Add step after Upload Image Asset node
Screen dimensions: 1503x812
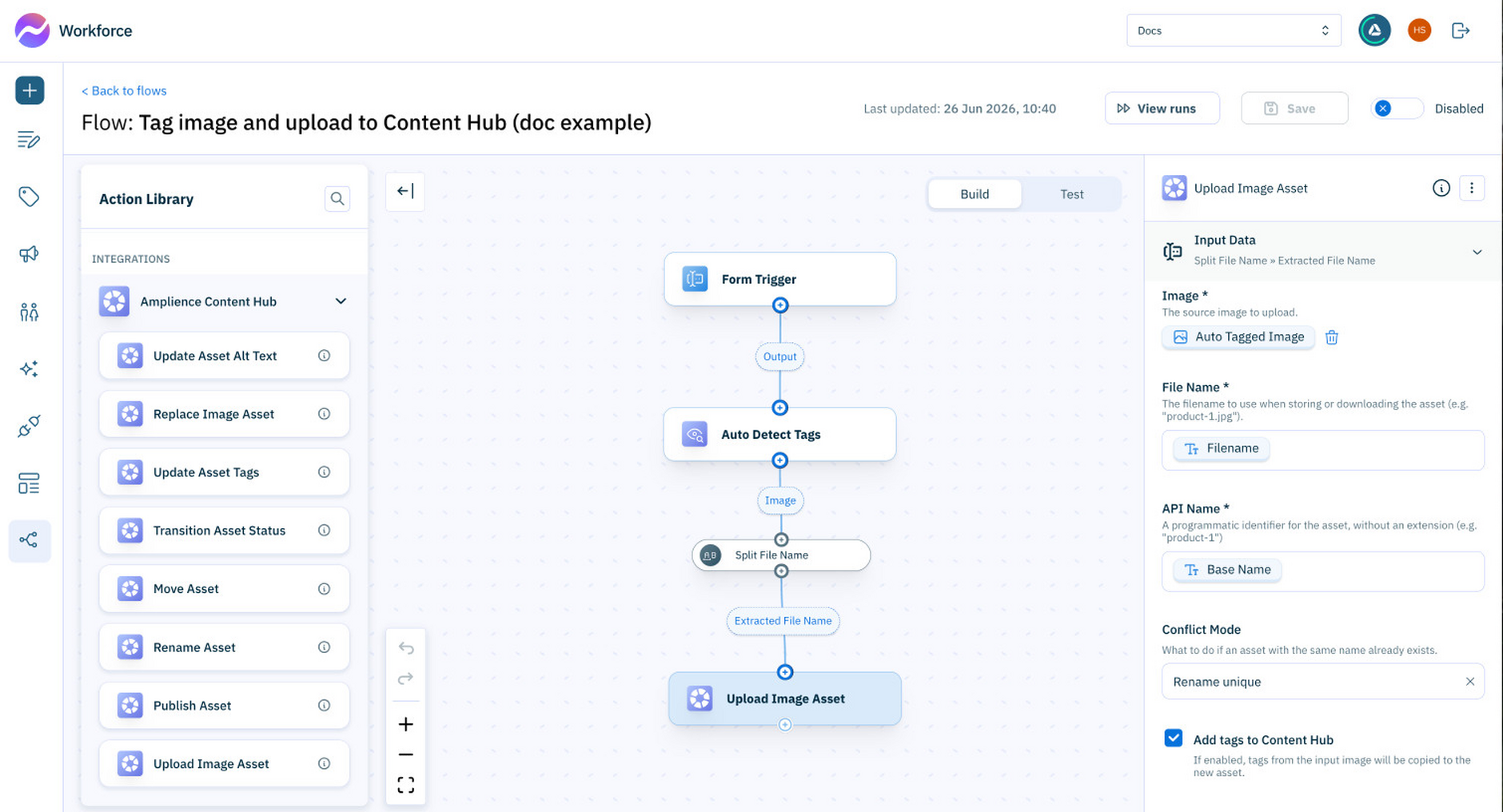tap(785, 725)
